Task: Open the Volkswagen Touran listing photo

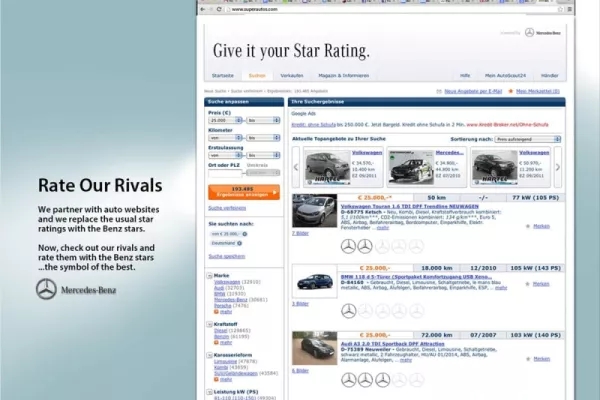Action: (x=315, y=211)
